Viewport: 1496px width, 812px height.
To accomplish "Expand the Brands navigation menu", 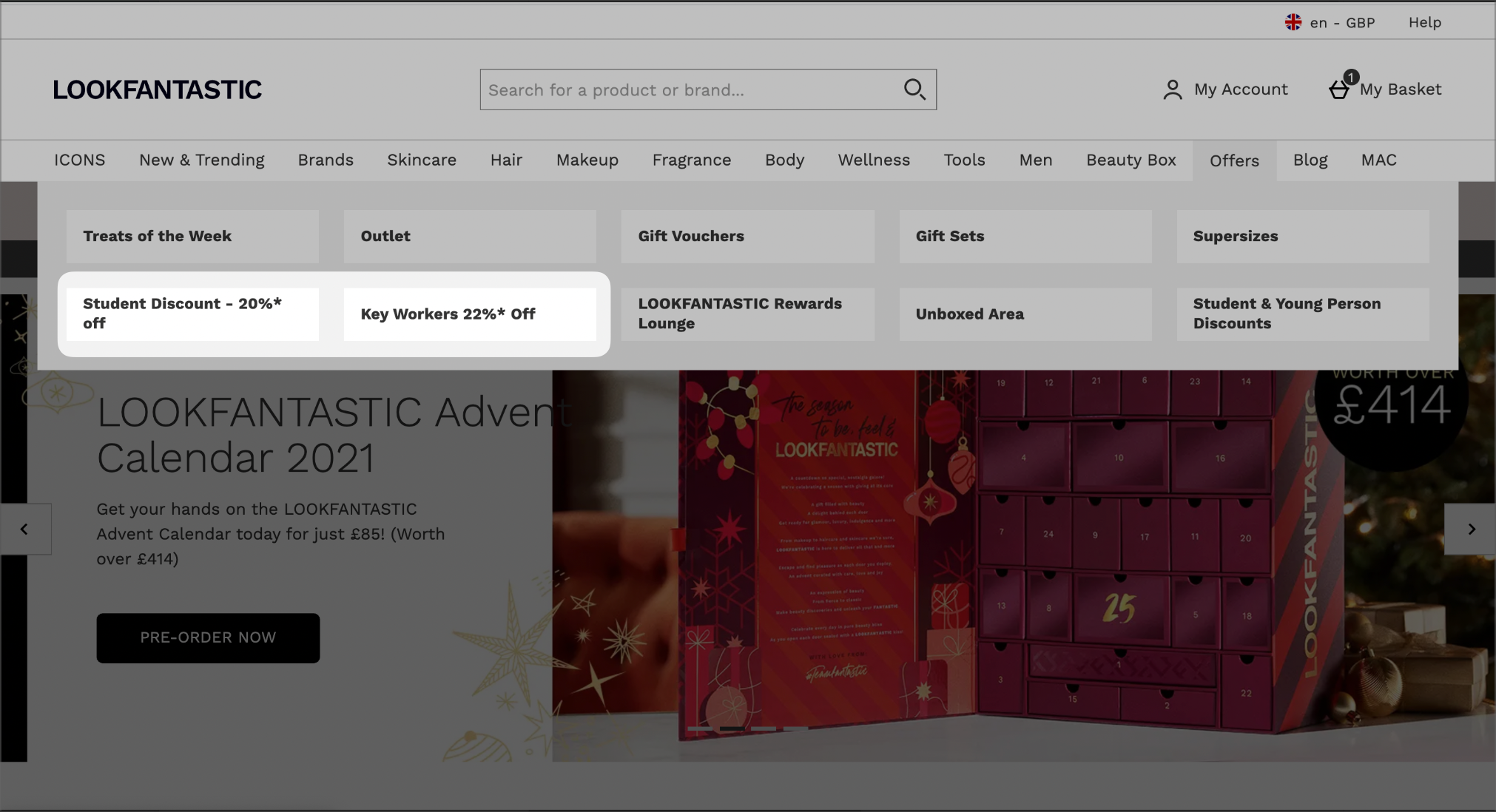I will pyautogui.click(x=326, y=160).
